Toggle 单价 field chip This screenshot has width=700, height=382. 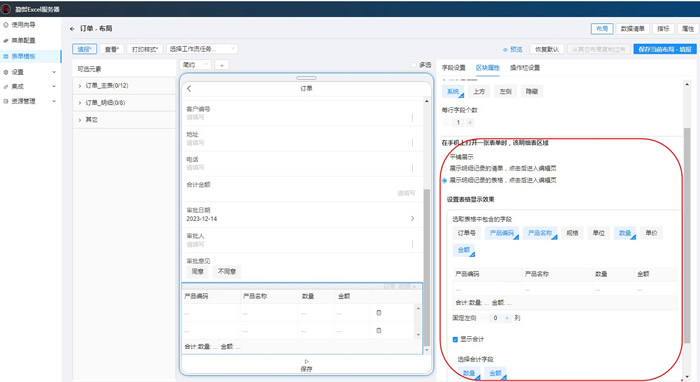pyautogui.click(x=651, y=233)
